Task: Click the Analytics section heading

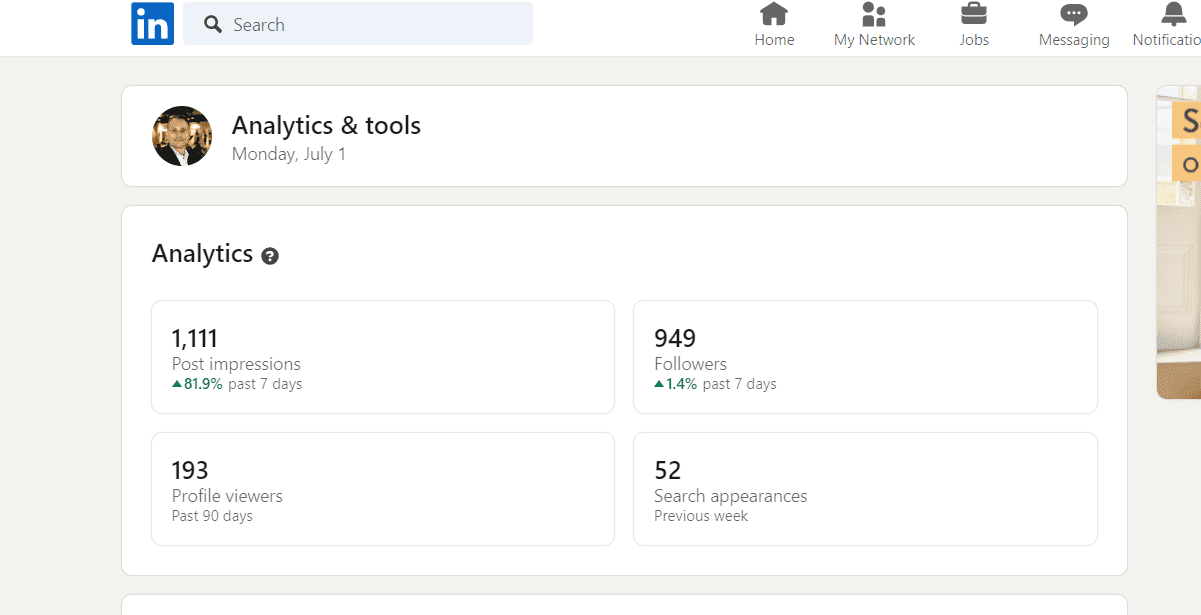Action: (x=202, y=254)
